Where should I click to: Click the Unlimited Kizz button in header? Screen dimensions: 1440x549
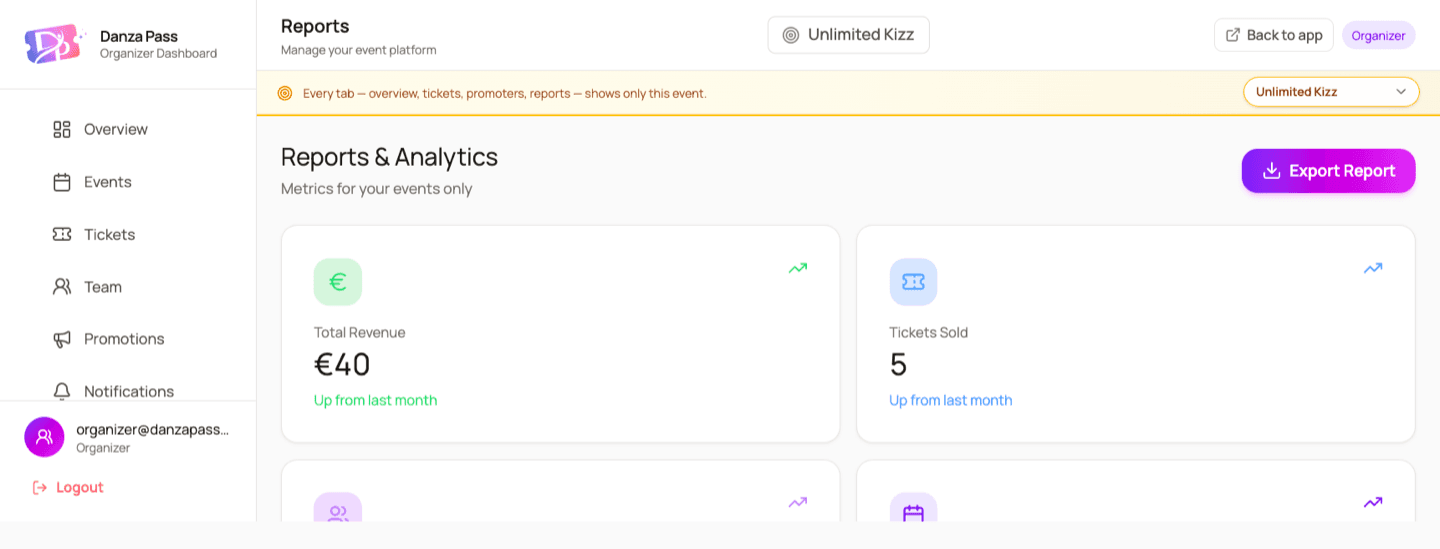[x=848, y=35]
